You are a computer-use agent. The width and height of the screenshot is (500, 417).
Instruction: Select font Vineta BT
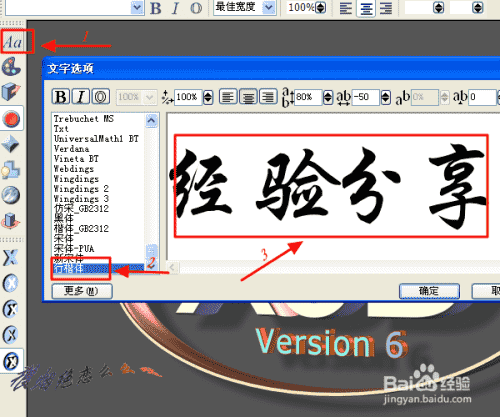click(x=76, y=159)
